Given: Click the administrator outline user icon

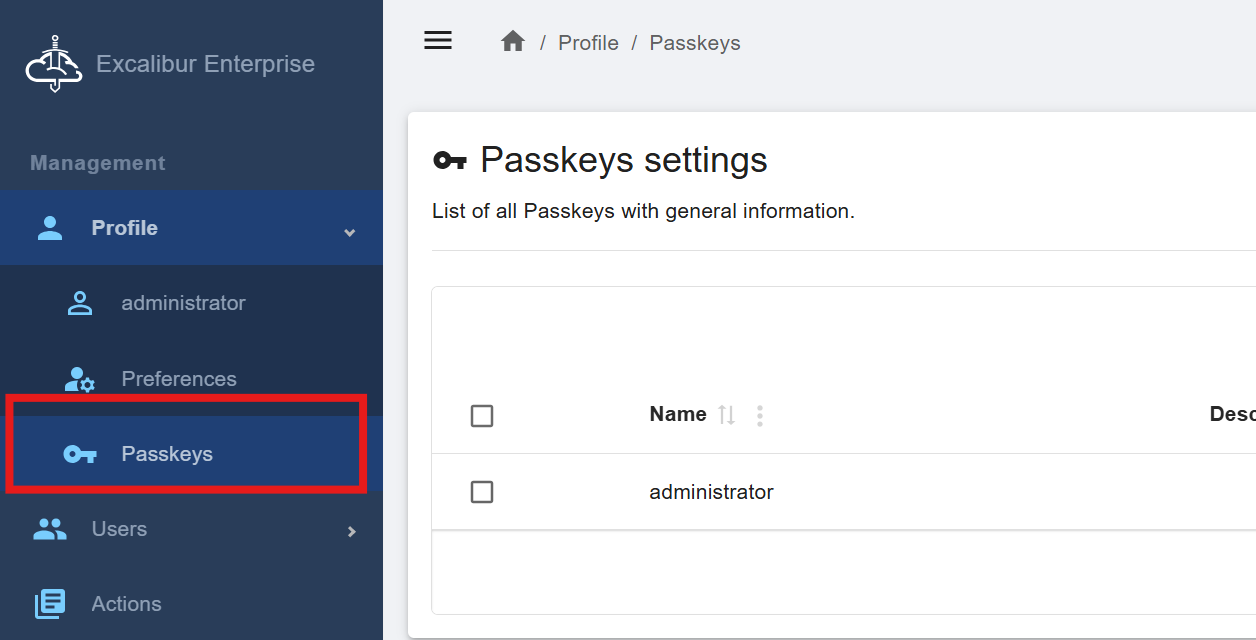Looking at the screenshot, I should 80,303.
